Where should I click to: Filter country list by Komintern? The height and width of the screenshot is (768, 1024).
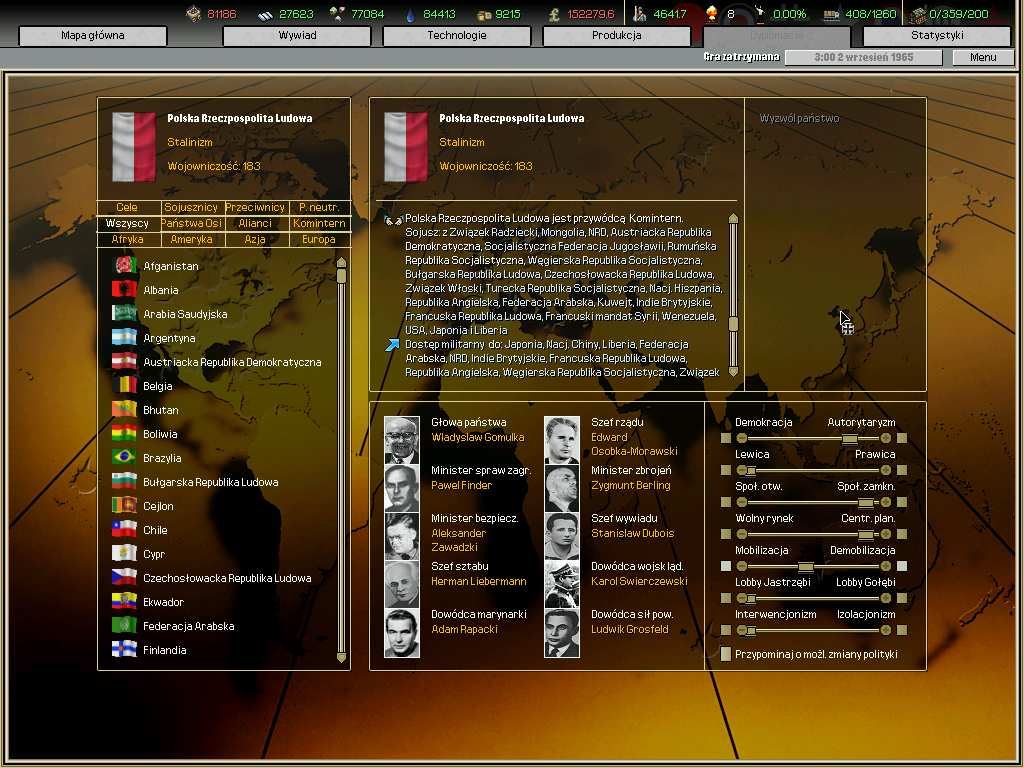point(319,223)
